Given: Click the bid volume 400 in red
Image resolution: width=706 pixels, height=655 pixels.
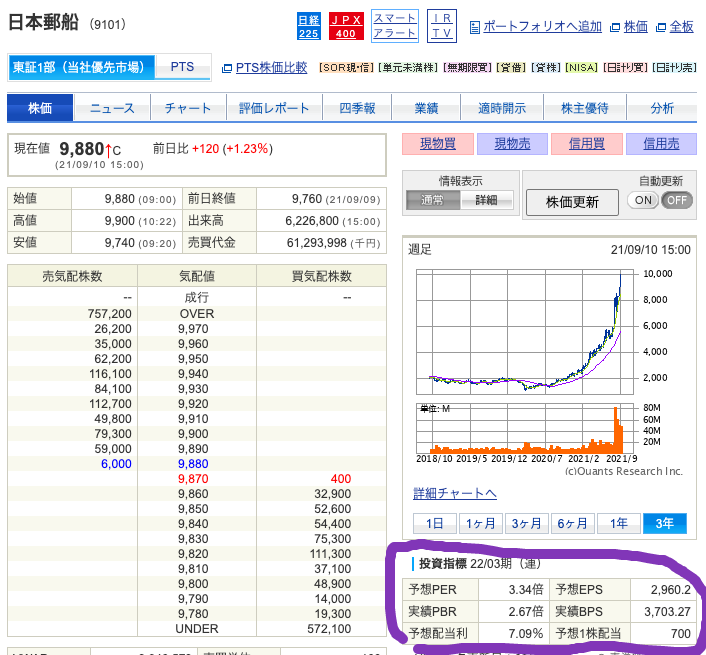Looking at the screenshot, I should [x=341, y=479].
